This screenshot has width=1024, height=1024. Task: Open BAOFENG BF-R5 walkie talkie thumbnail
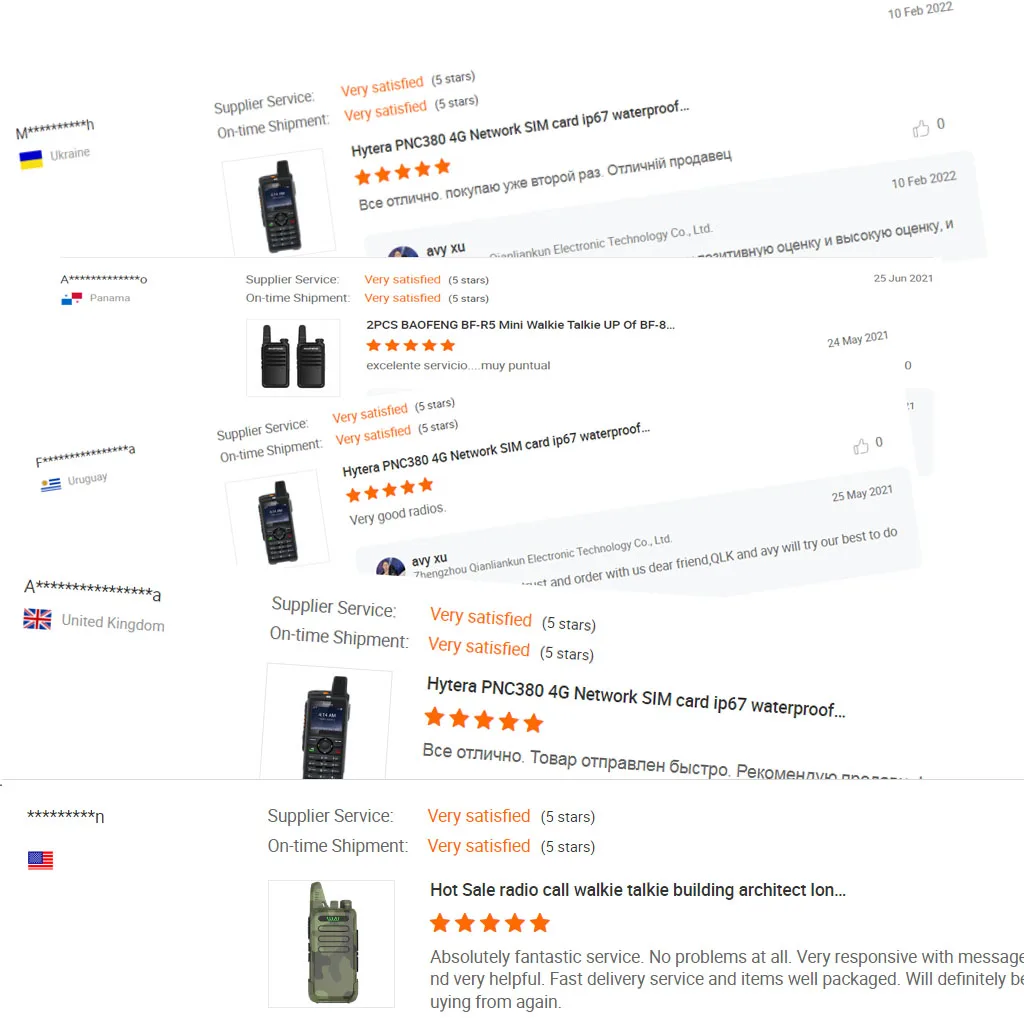tap(293, 357)
